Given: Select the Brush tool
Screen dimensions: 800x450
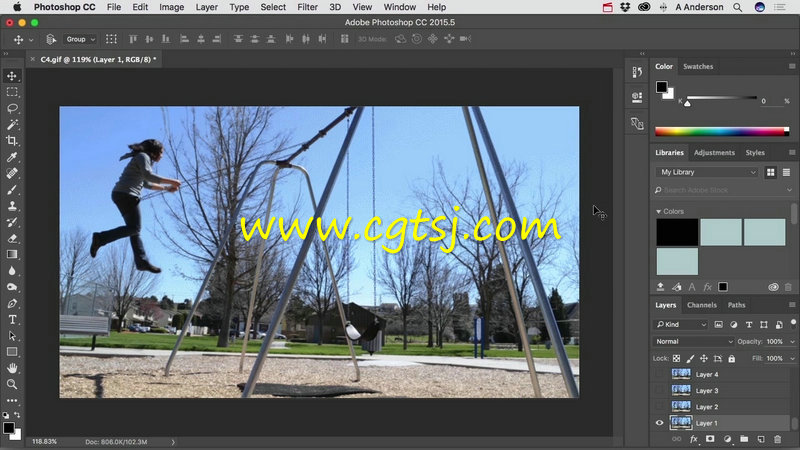Looking at the screenshot, I should pos(12,190).
